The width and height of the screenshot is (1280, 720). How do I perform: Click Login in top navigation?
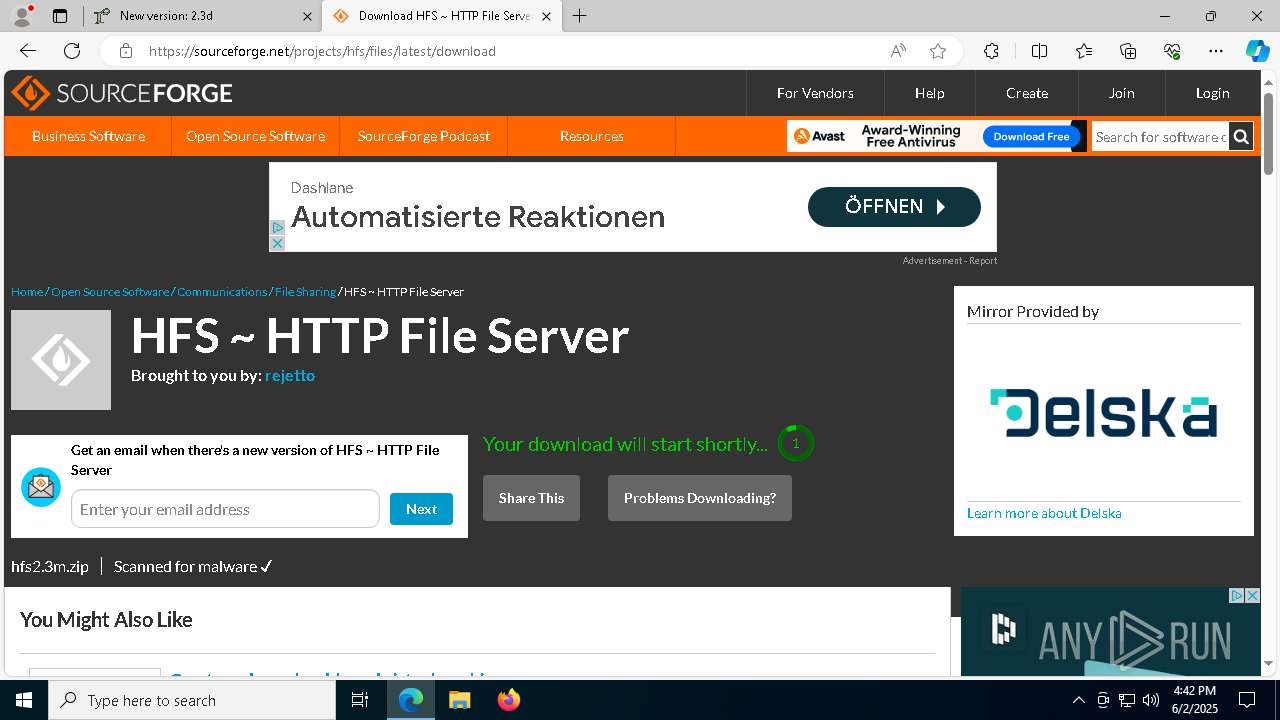pos(1212,93)
